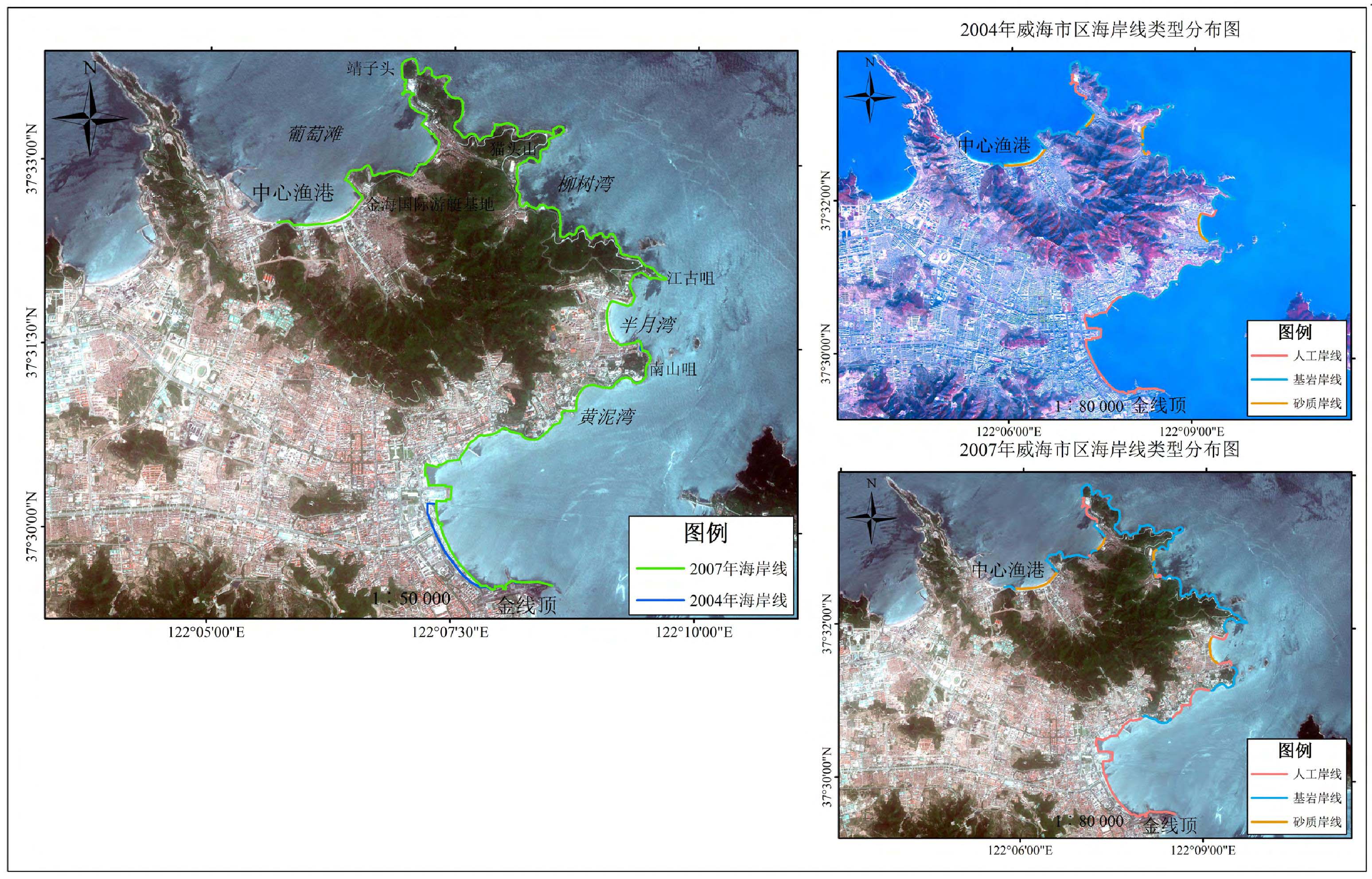Click the 图例 heading in the 2007 map legend
This screenshot has width=1372, height=879.
point(1295,750)
